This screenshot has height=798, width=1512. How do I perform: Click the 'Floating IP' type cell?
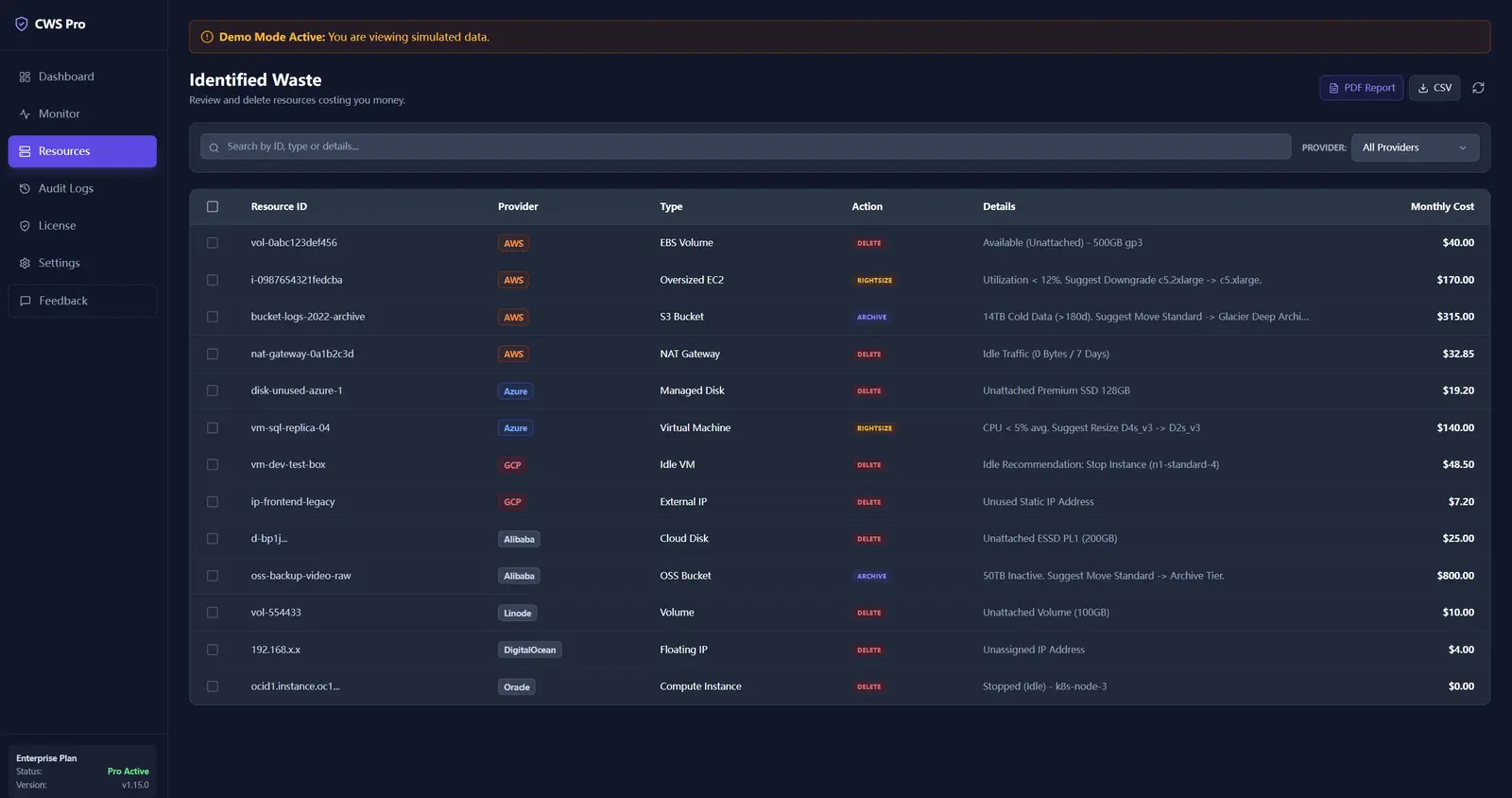click(x=683, y=650)
